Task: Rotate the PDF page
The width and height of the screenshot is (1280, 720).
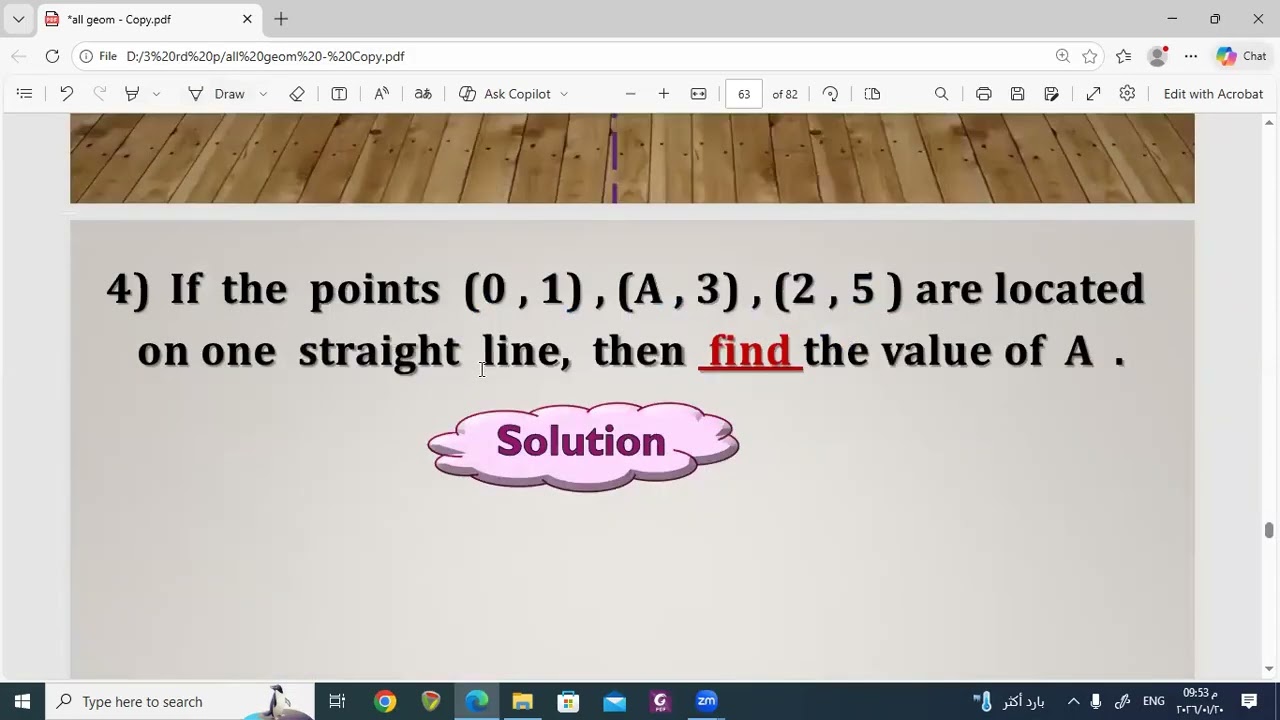Action: [830, 94]
